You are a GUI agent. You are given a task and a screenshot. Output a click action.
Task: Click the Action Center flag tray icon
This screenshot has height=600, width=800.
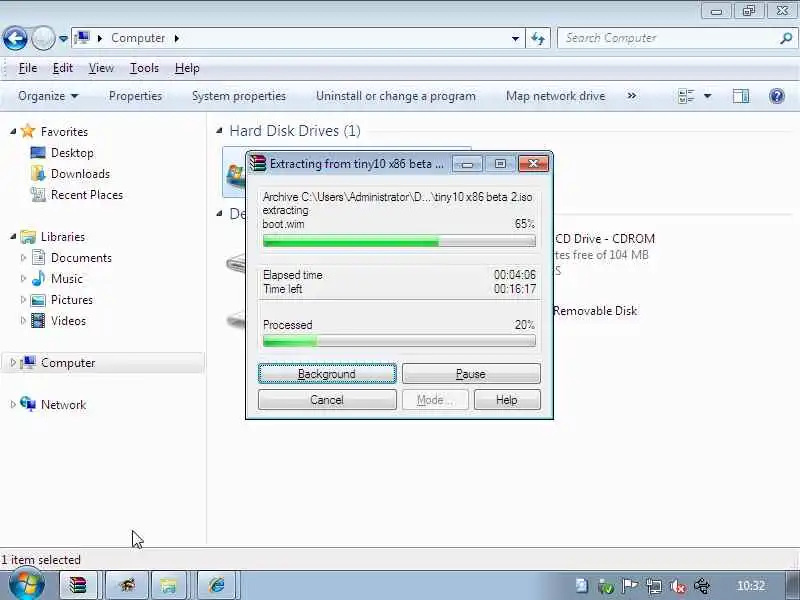point(630,586)
